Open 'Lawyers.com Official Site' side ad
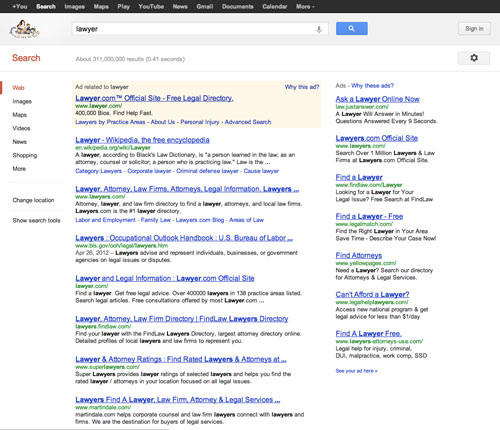 [377, 138]
